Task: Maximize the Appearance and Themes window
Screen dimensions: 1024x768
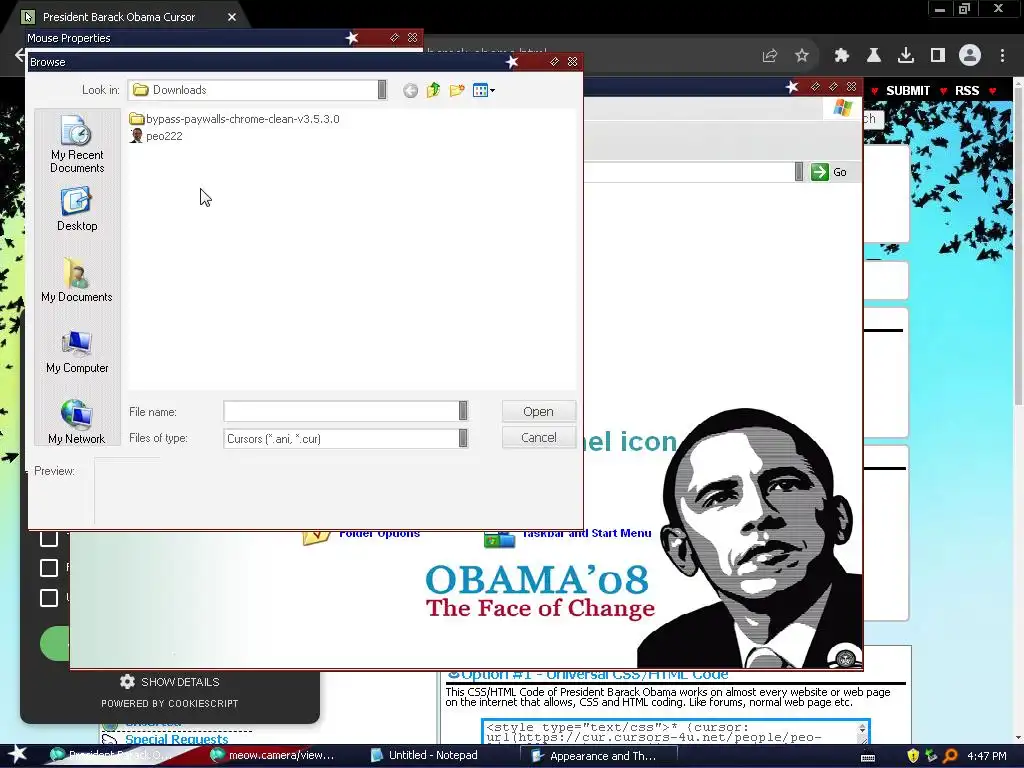Action: [833, 86]
